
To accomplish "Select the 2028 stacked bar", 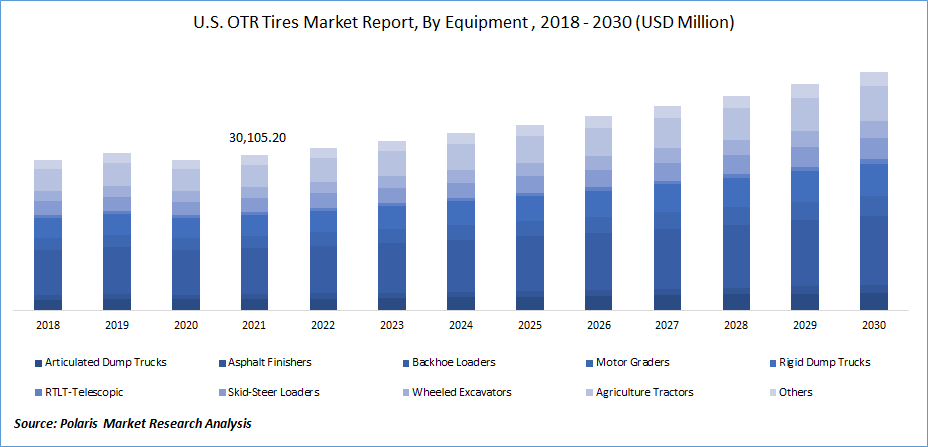I will click(736, 203).
